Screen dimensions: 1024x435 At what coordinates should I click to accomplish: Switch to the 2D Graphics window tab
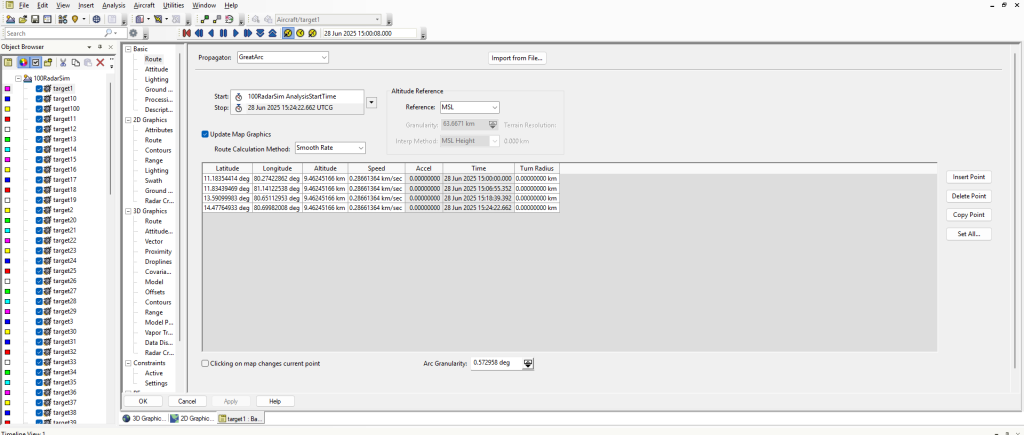pos(190,419)
